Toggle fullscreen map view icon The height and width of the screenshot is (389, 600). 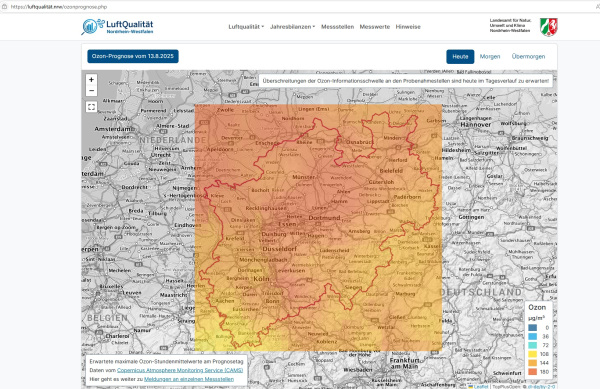[91, 107]
